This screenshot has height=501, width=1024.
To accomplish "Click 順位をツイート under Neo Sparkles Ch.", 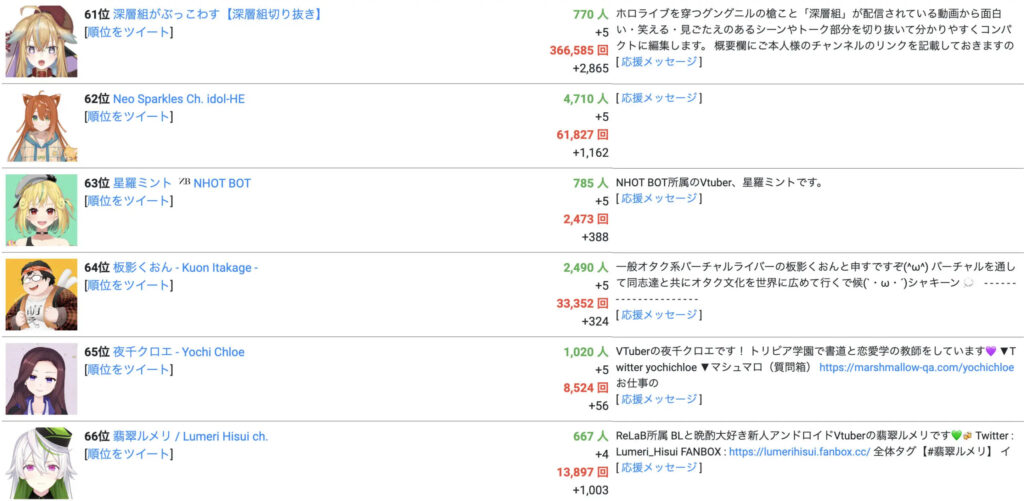I will [x=129, y=116].
